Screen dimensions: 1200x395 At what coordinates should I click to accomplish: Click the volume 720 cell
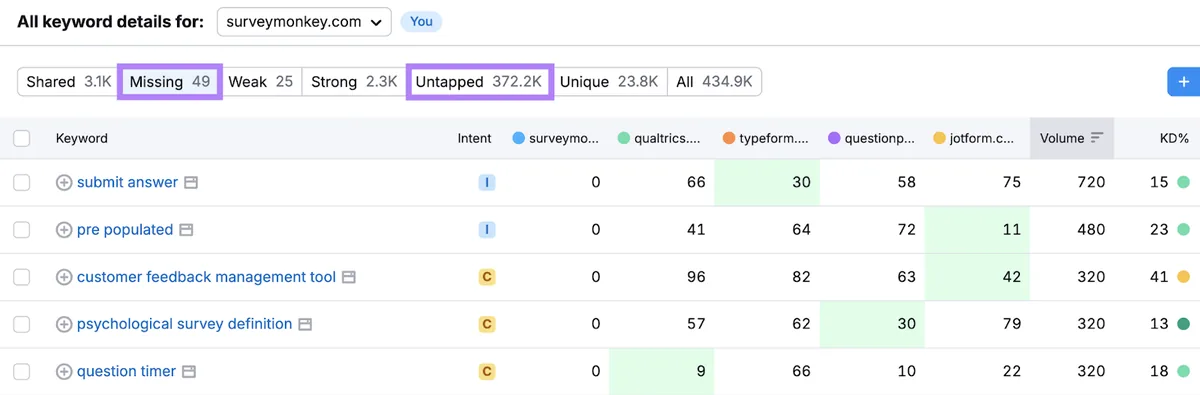click(1091, 182)
